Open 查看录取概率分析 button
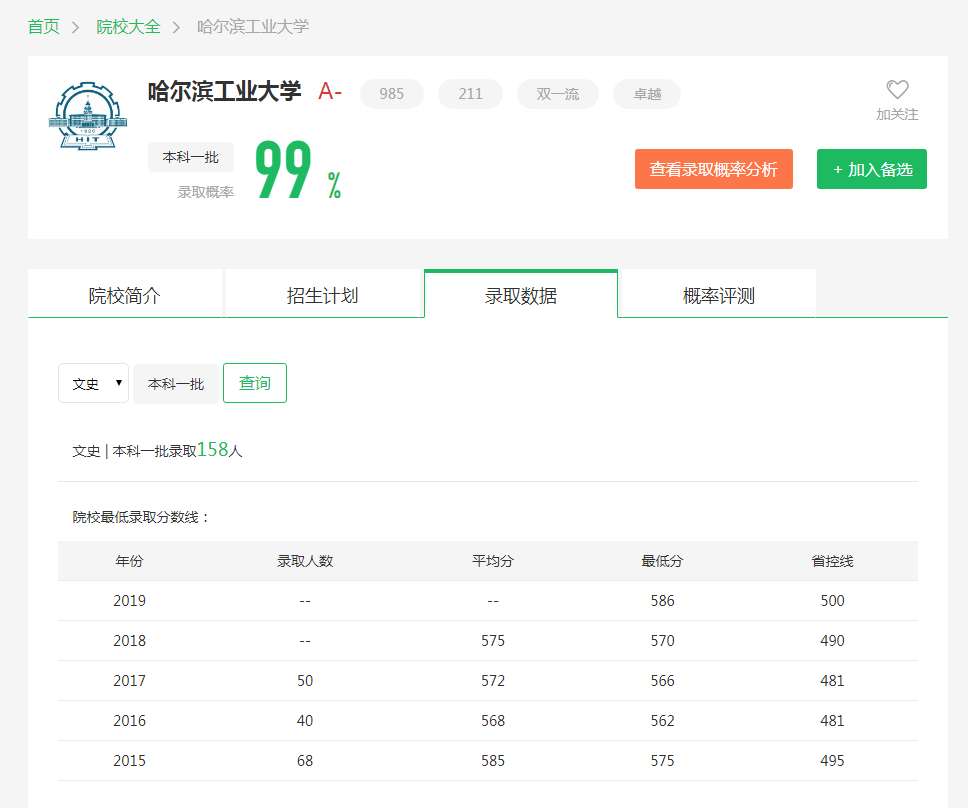968x808 pixels. (714, 169)
